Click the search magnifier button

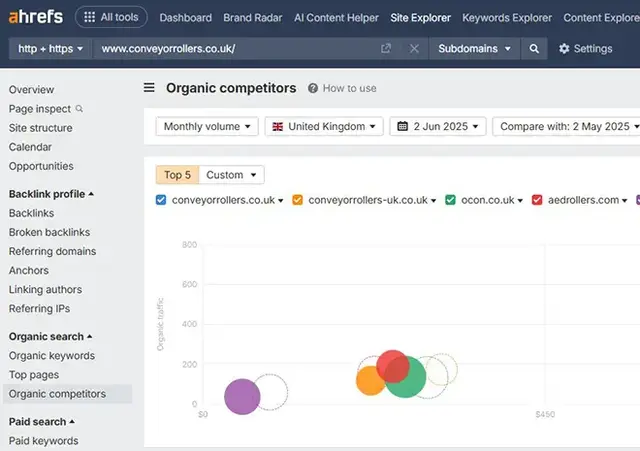coord(534,49)
